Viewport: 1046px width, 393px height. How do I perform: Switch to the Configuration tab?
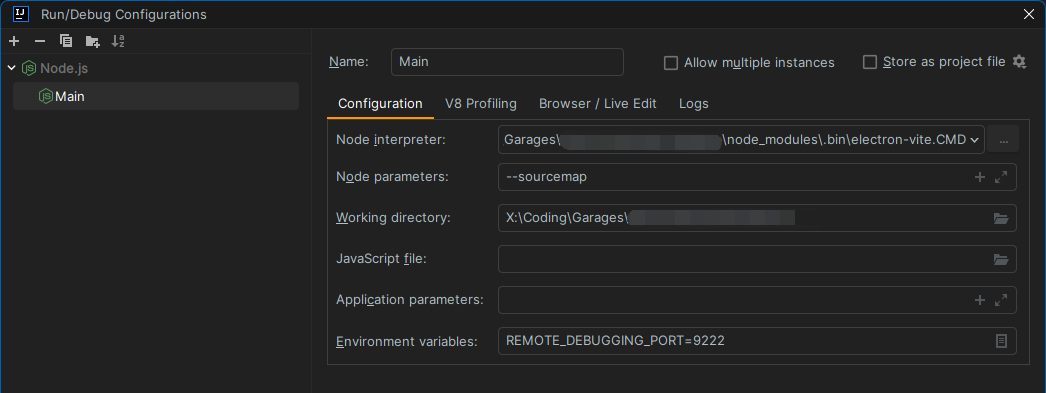(x=380, y=103)
